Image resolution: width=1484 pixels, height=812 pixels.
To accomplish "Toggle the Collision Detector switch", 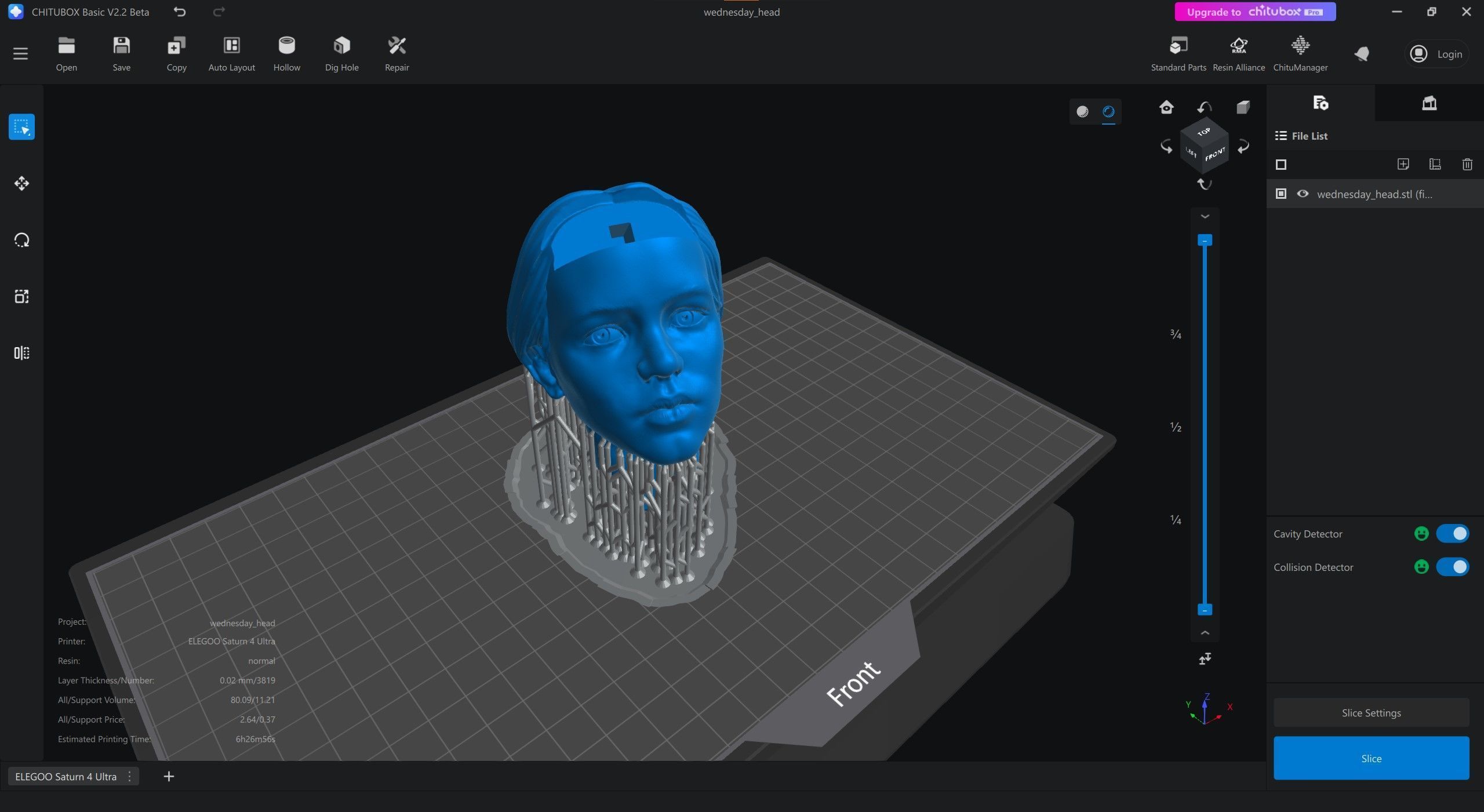I will coord(1452,566).
